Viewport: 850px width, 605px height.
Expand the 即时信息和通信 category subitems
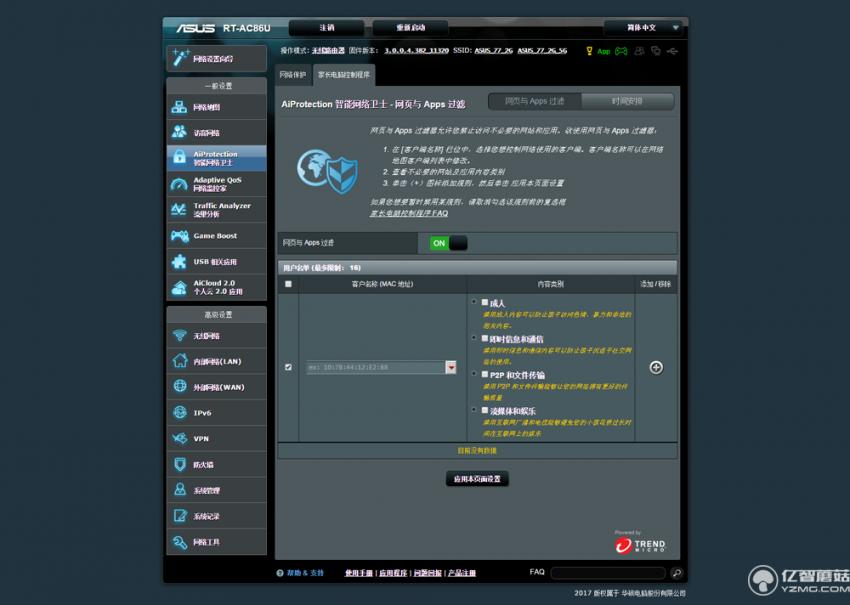pyautogui.click(x=474, y=338)
